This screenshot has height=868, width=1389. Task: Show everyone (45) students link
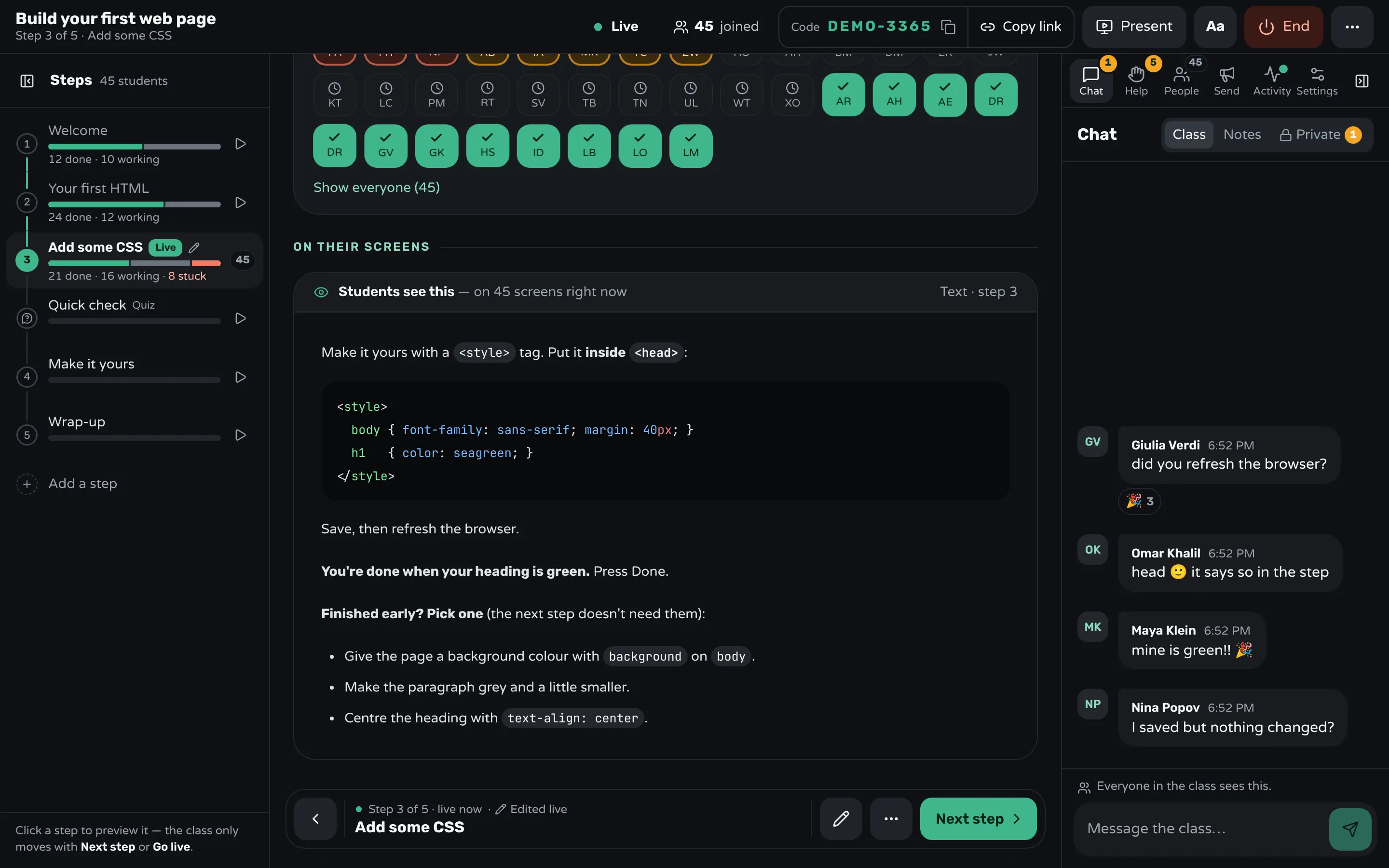377,188
